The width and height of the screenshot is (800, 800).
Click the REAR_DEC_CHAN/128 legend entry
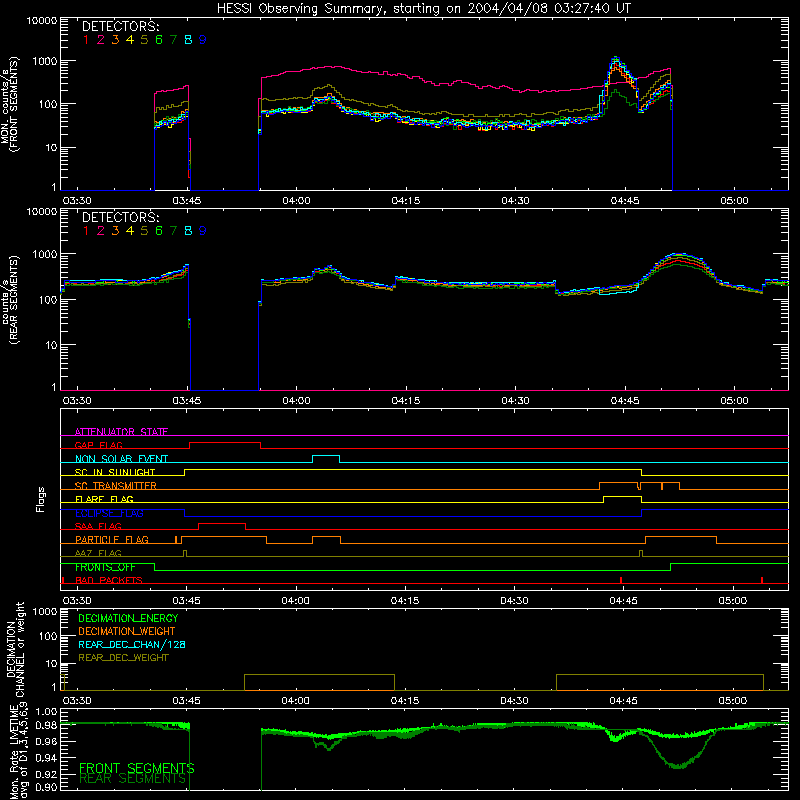point(132,644)
